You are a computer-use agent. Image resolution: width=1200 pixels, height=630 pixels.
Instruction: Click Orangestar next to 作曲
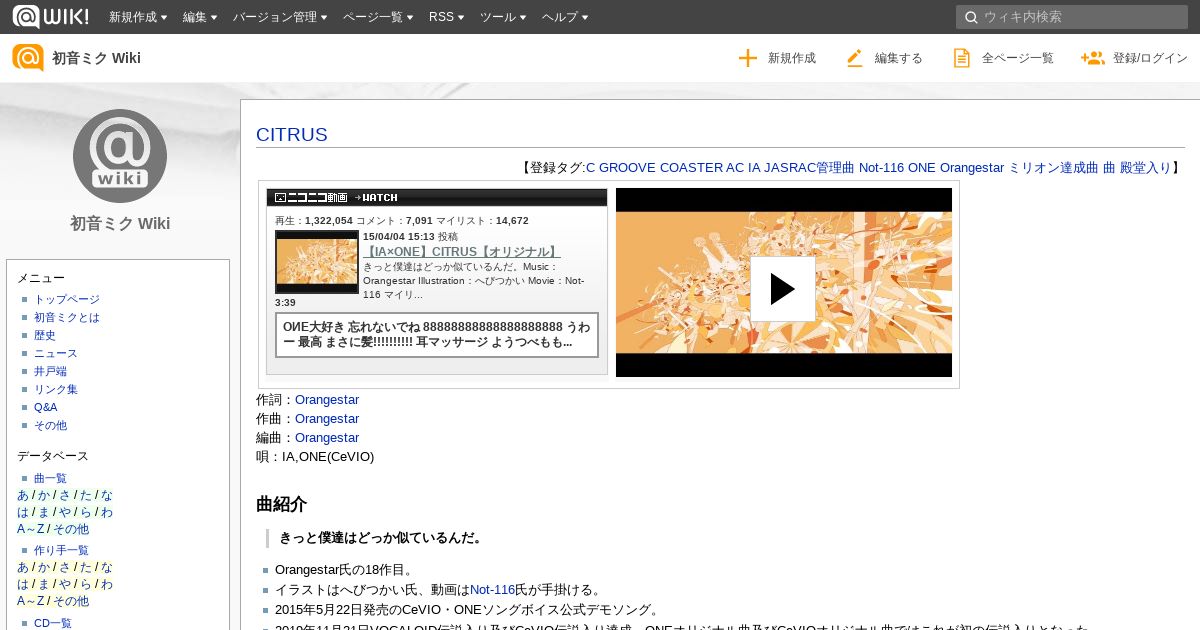click(327, 418)
